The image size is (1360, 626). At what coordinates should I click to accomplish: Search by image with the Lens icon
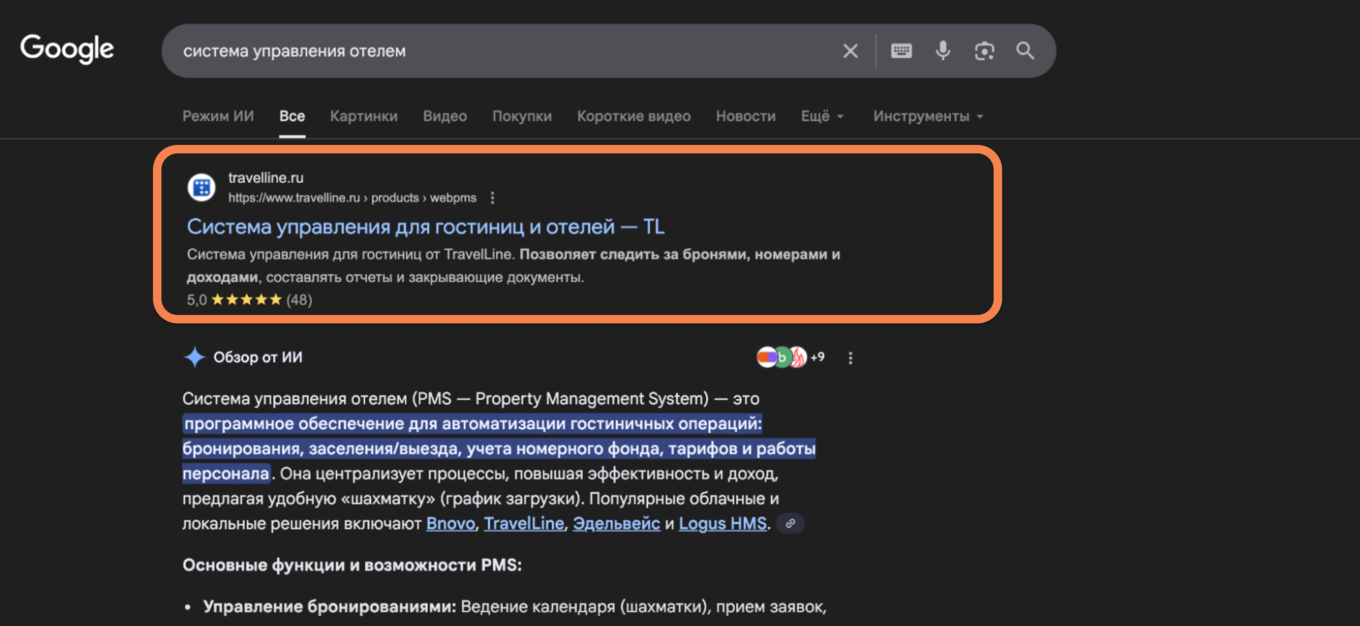coord(984,51)
